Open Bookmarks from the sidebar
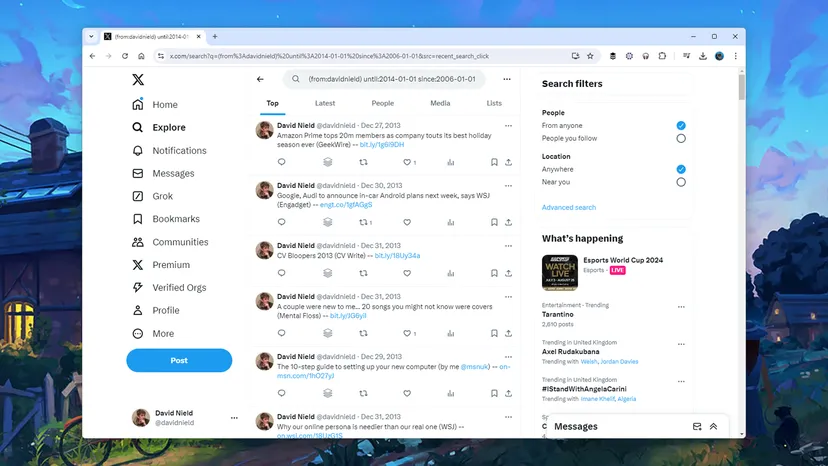Viewport: 828px width, 466px height. click(x=165, y=219)
